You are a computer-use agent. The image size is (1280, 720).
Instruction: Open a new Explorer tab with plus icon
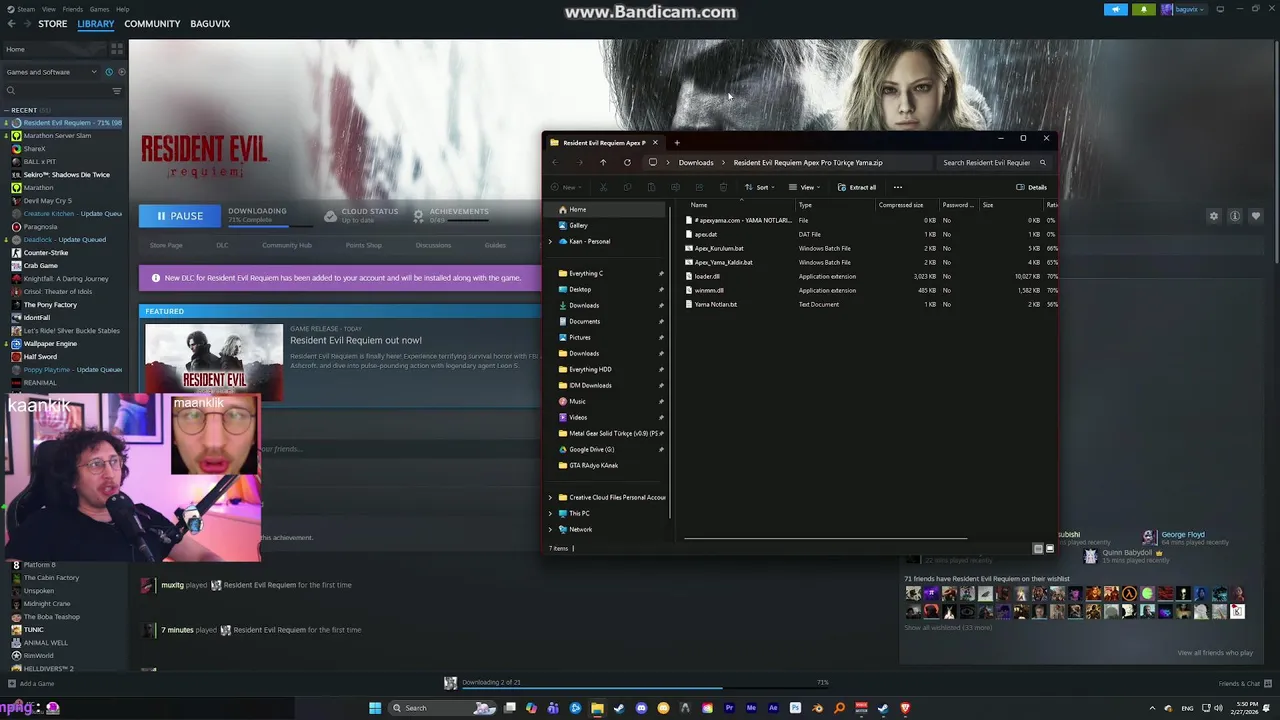point(677,142)
